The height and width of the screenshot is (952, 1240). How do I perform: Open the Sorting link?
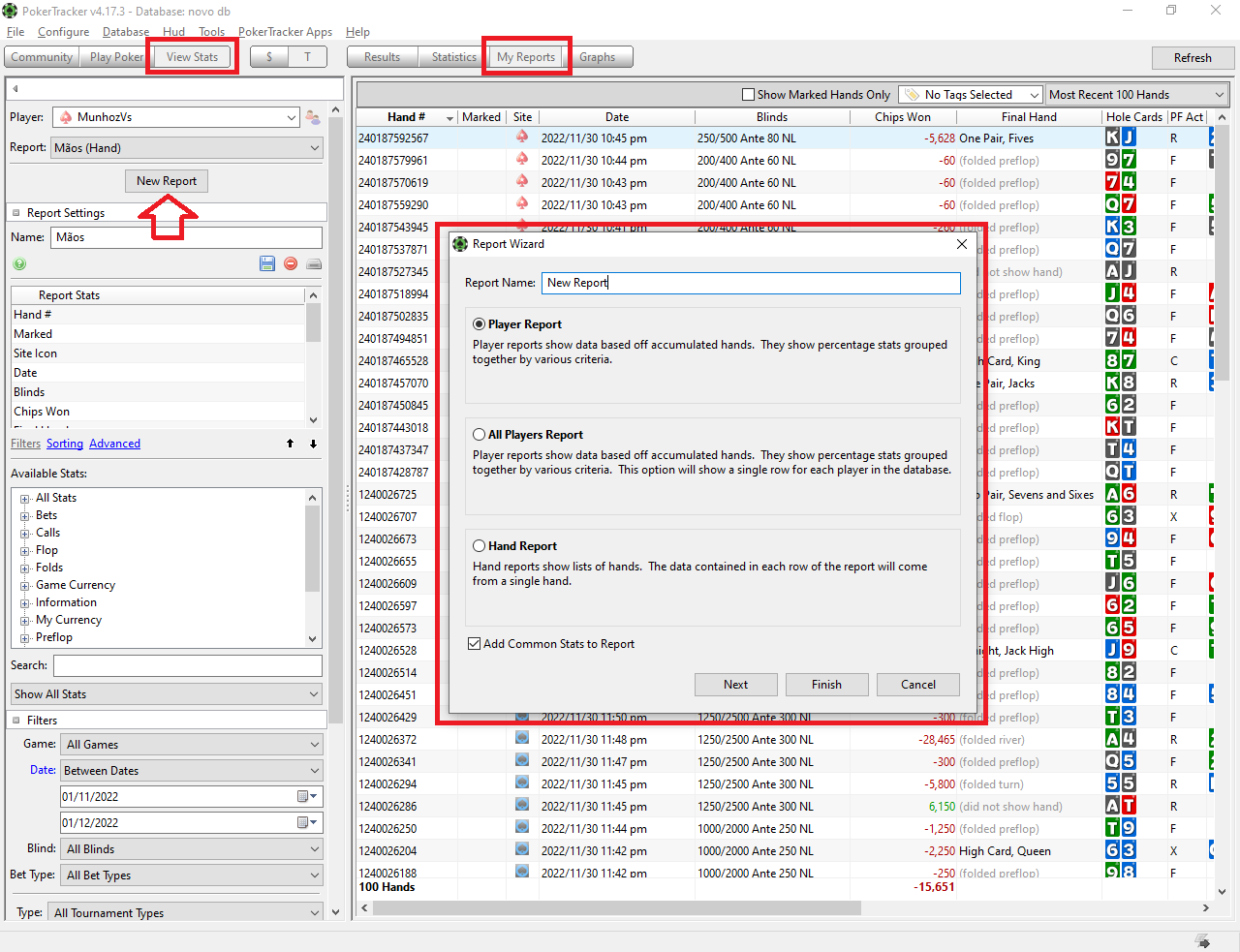tap(65, 444)
